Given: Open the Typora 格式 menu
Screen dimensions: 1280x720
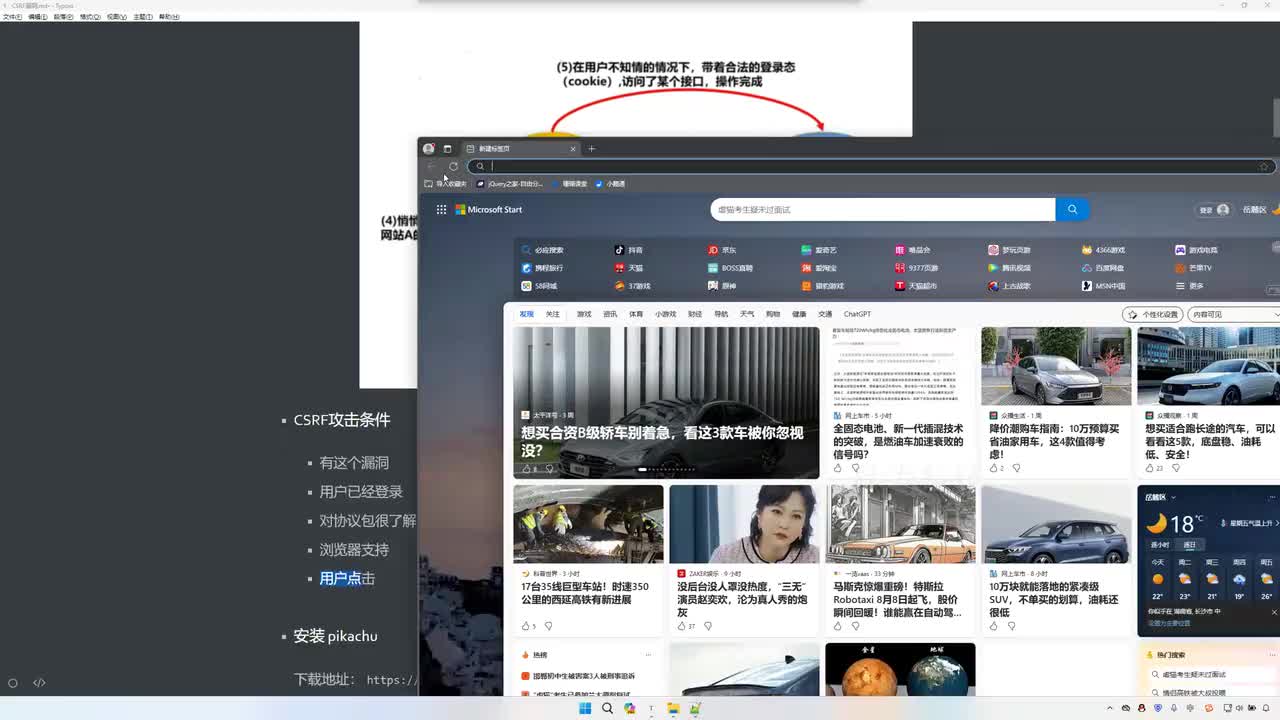Looking at the screenshot, I should pos(90,17).
